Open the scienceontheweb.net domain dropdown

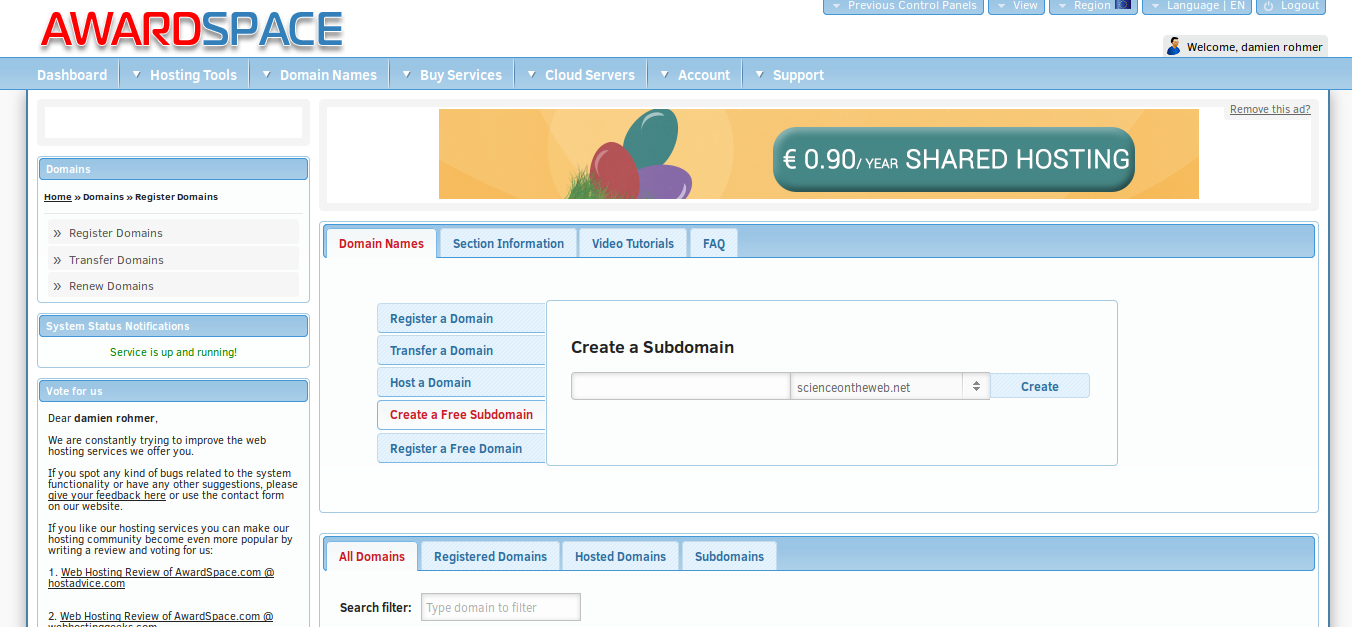[x=890, y=387]
